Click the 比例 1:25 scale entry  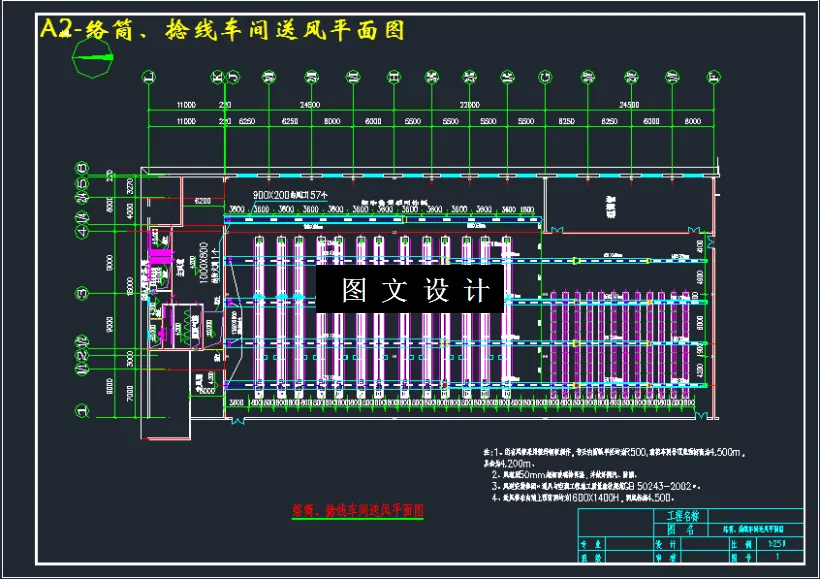pos(780,544)
